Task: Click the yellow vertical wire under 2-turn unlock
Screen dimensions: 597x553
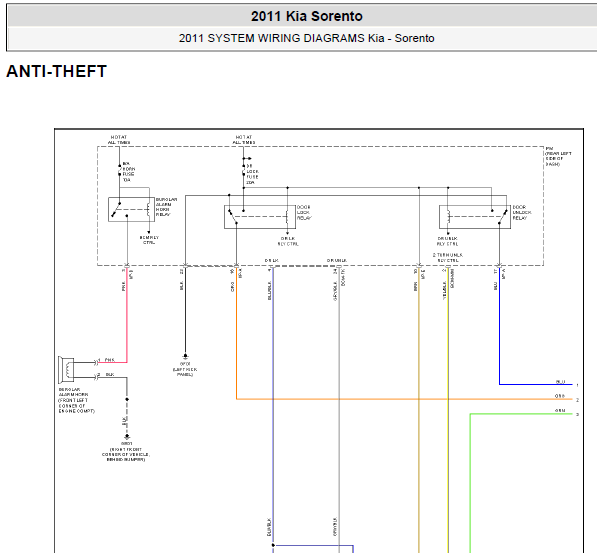Action: click(x=448, y=411)
